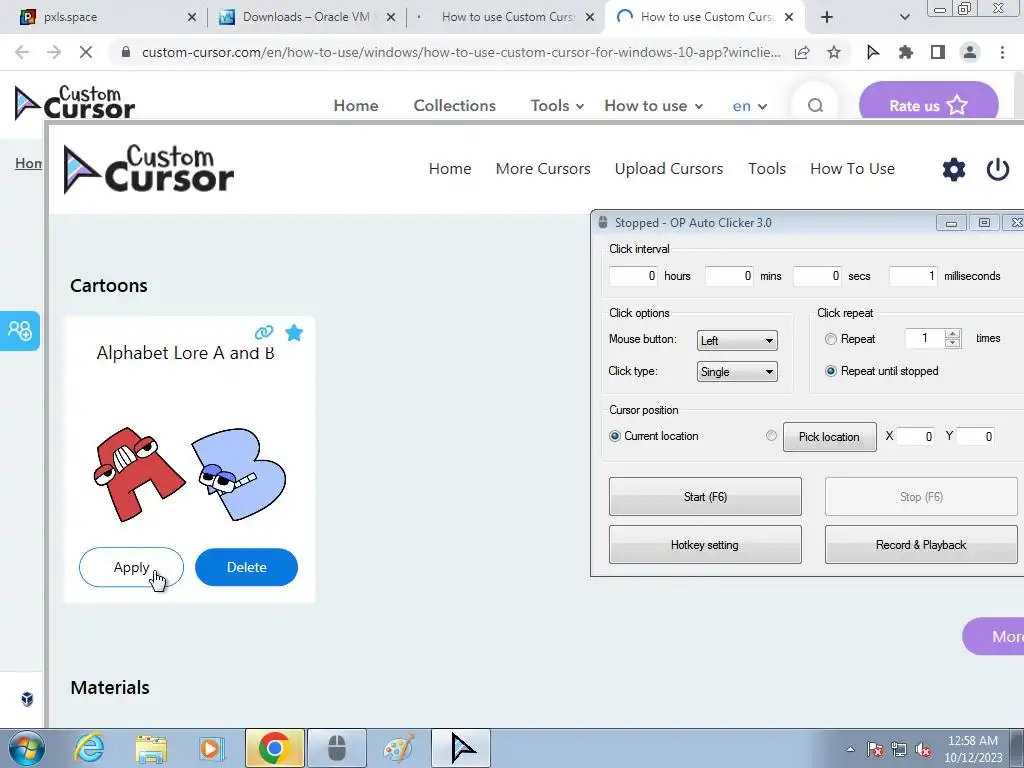Open Chrome three-dot menu

(x=1002, y=52)
